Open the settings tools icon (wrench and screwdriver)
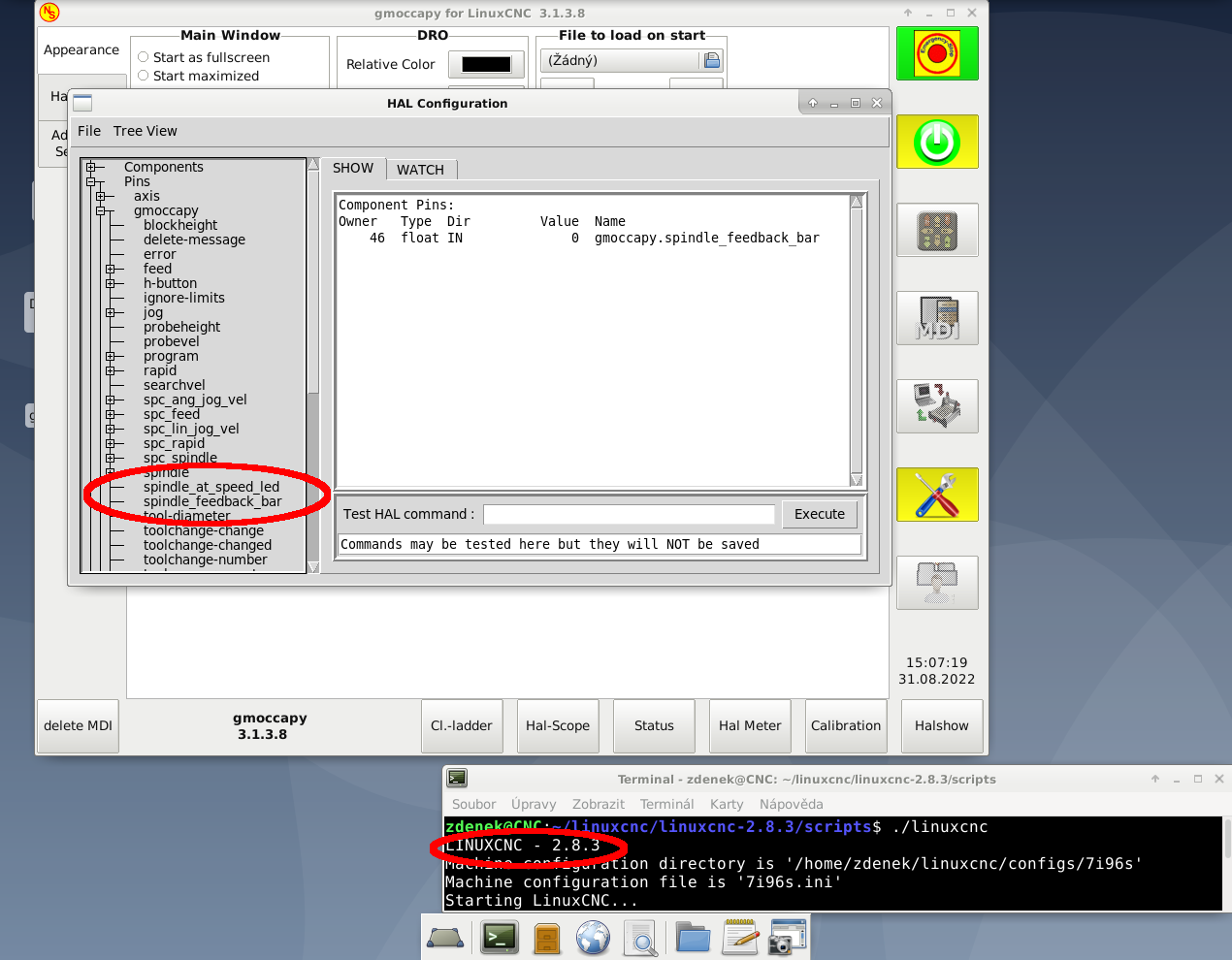The image size is (1232, 960). [x=937, y=495]
